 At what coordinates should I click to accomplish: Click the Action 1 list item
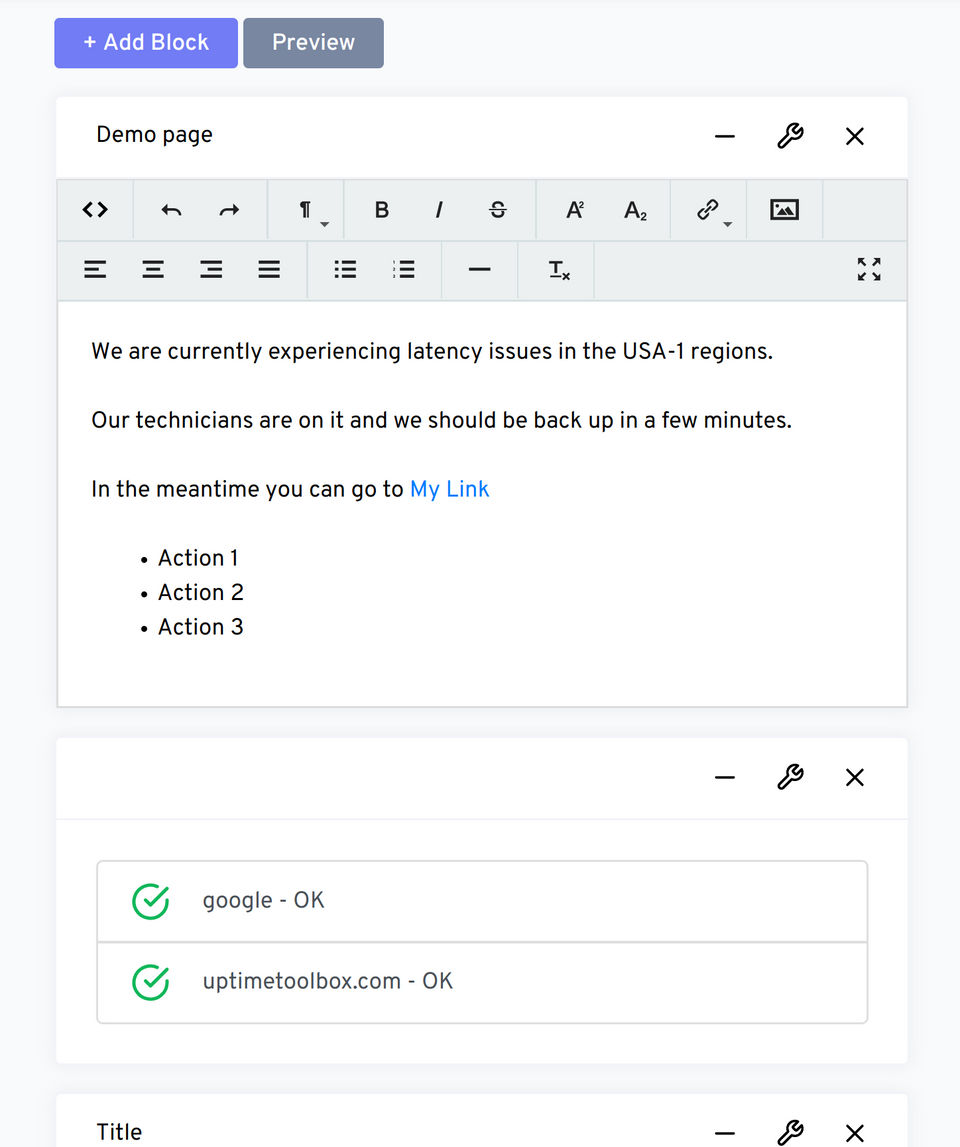pos(198,558)
